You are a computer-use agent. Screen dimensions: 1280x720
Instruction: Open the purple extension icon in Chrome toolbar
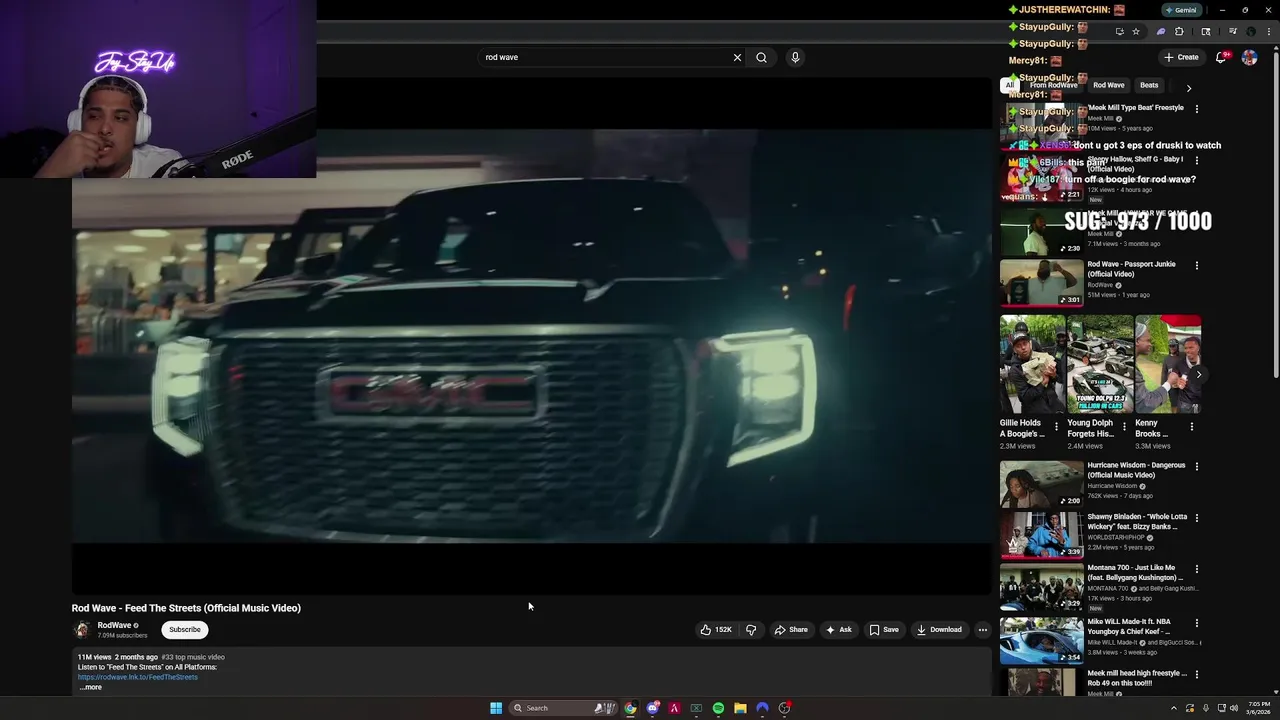[1161, 31]
